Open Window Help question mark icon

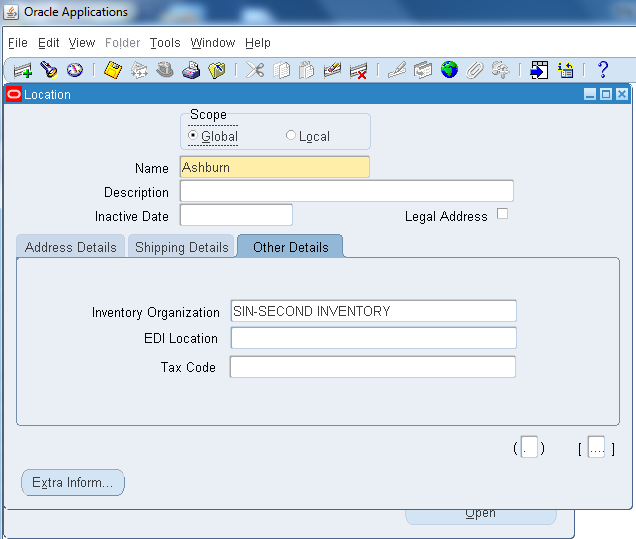pyautogui.click(x=603, y=70)
